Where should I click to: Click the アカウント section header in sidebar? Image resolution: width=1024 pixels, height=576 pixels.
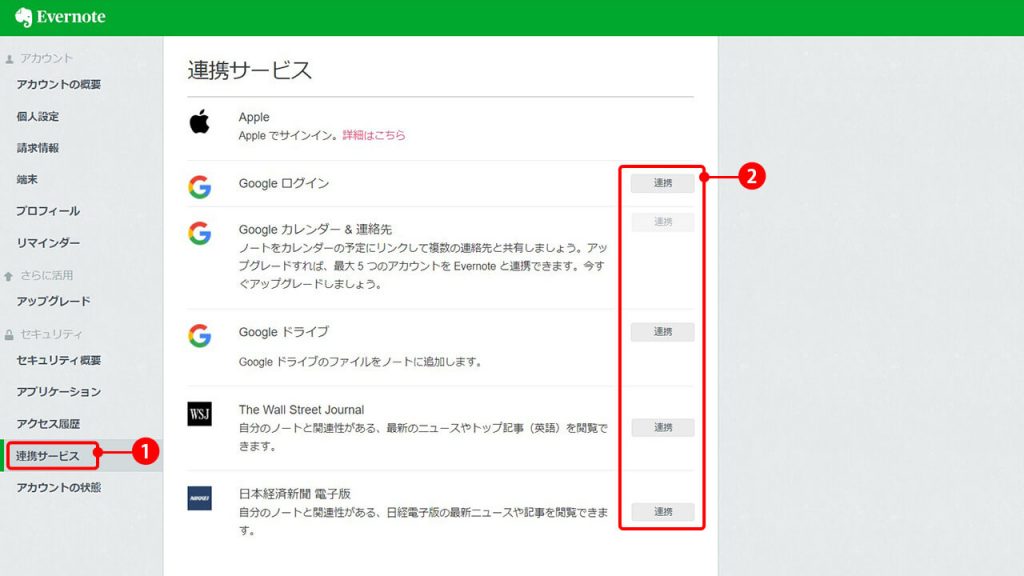click(x=46, y=58)
